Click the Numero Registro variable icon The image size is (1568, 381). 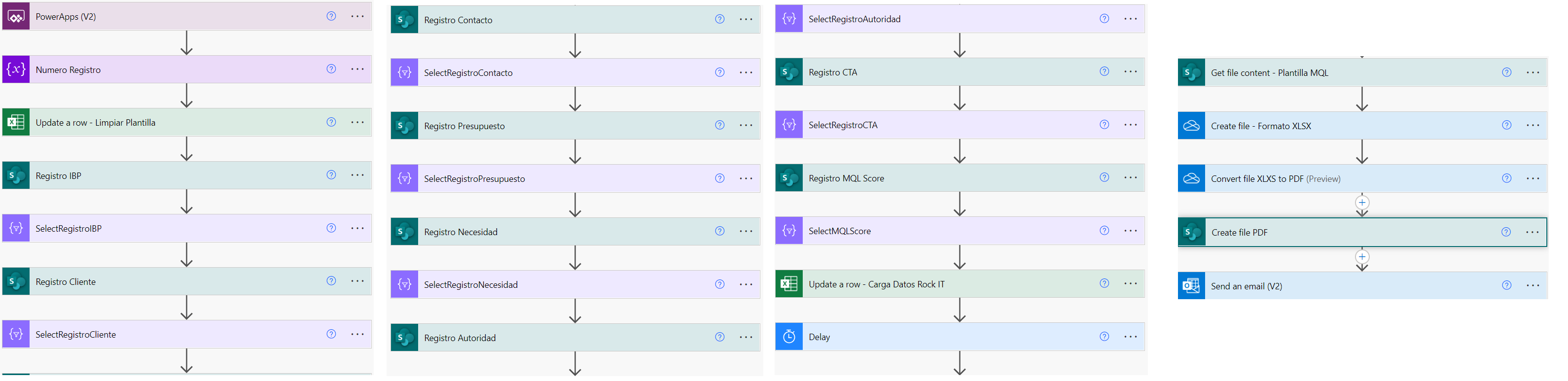tap(16, 69)
